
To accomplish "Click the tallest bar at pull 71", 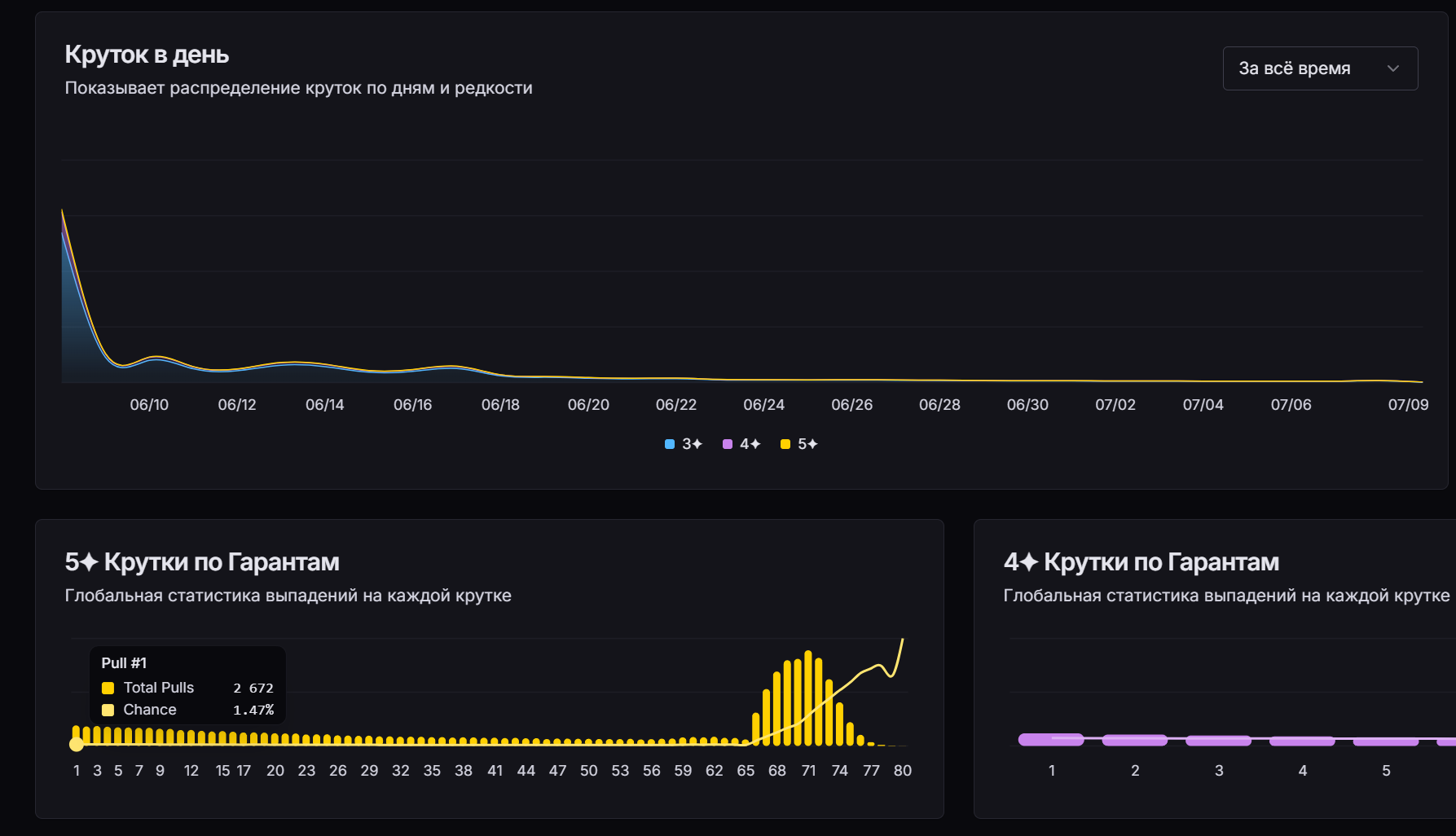I will pos(808,698).
